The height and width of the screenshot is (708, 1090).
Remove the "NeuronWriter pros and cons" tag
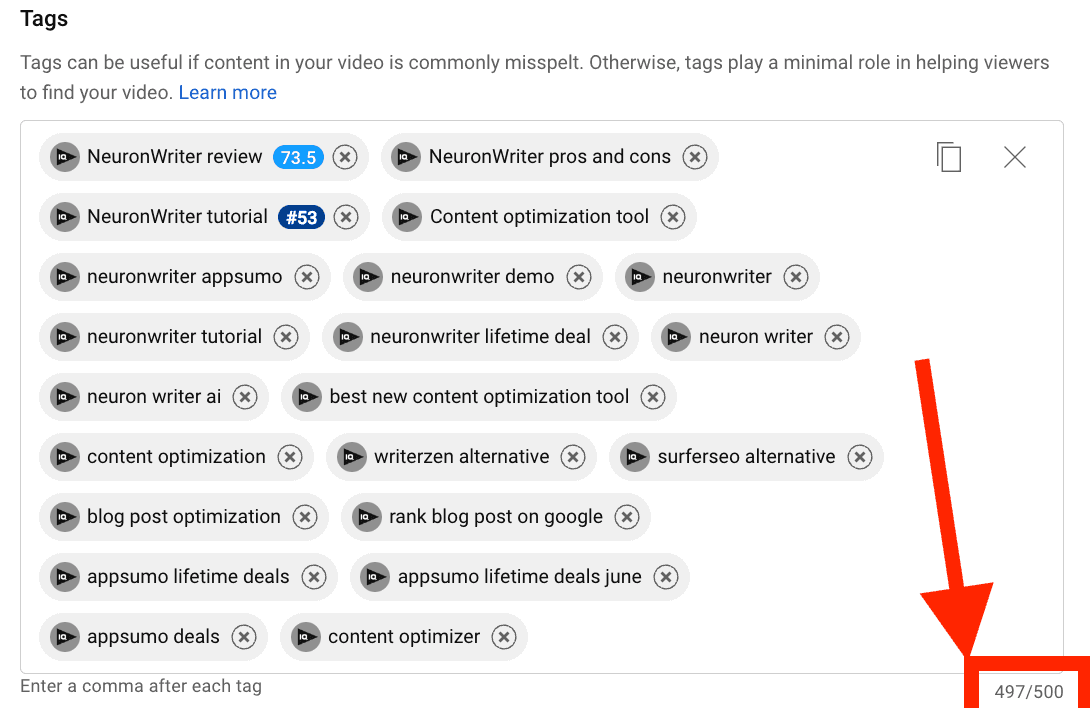coord(695,157)
